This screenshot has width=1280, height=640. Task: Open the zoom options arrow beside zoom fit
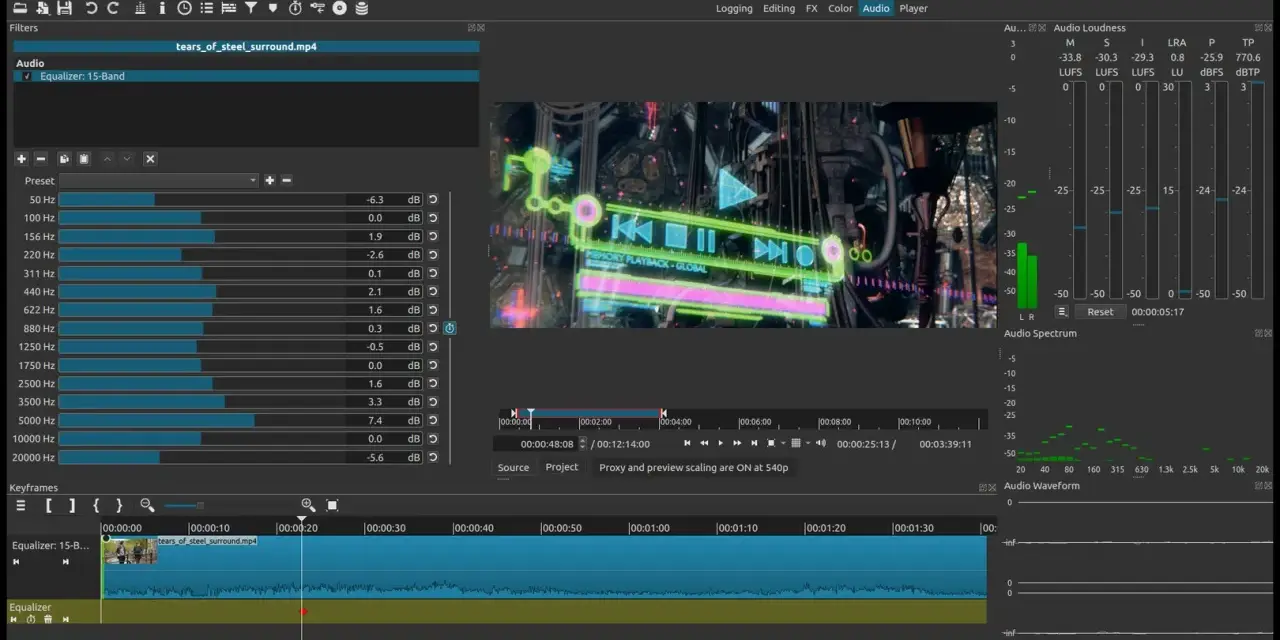(781, 443)
